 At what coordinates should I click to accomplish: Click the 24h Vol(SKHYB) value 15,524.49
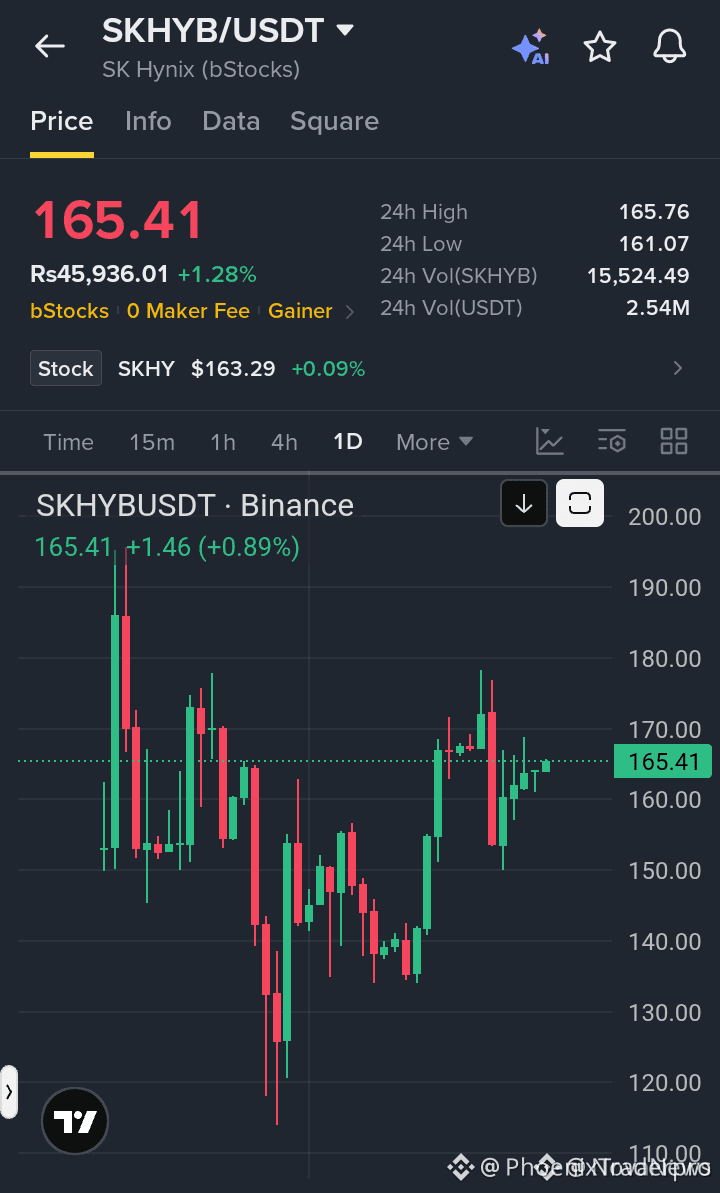click(638, 276)
